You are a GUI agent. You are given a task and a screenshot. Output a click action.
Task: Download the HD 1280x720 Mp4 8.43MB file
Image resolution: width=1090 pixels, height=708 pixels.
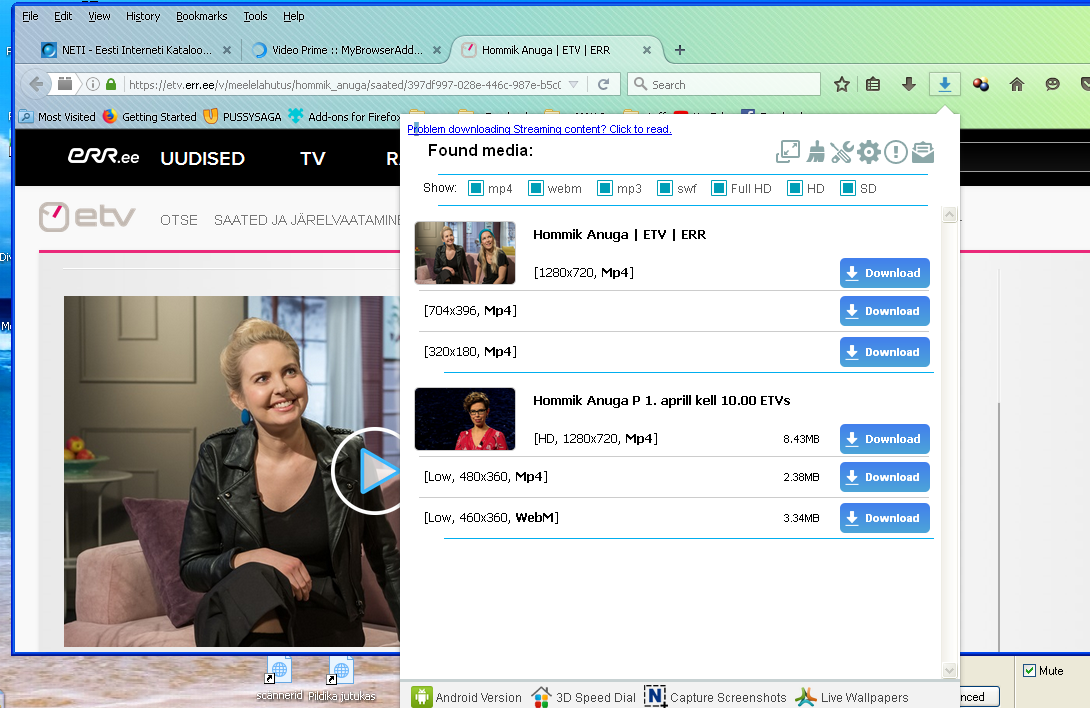coord(884,439)
